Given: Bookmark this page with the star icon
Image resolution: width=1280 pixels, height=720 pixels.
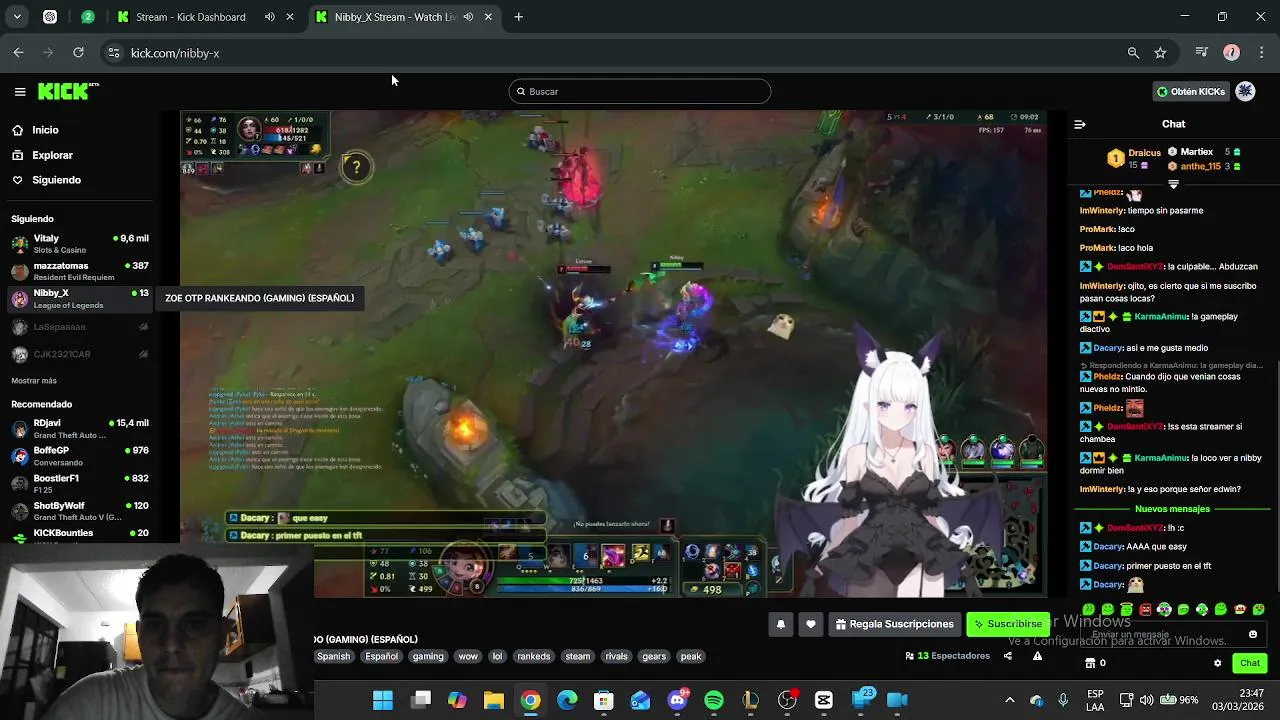Looking at the screenshot, I should click(1160, 53).
